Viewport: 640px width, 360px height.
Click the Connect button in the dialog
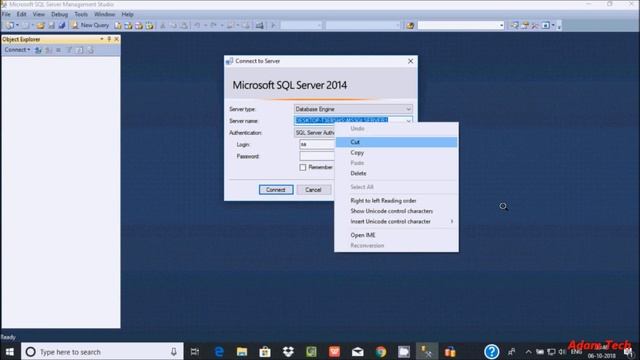[276, 190]
